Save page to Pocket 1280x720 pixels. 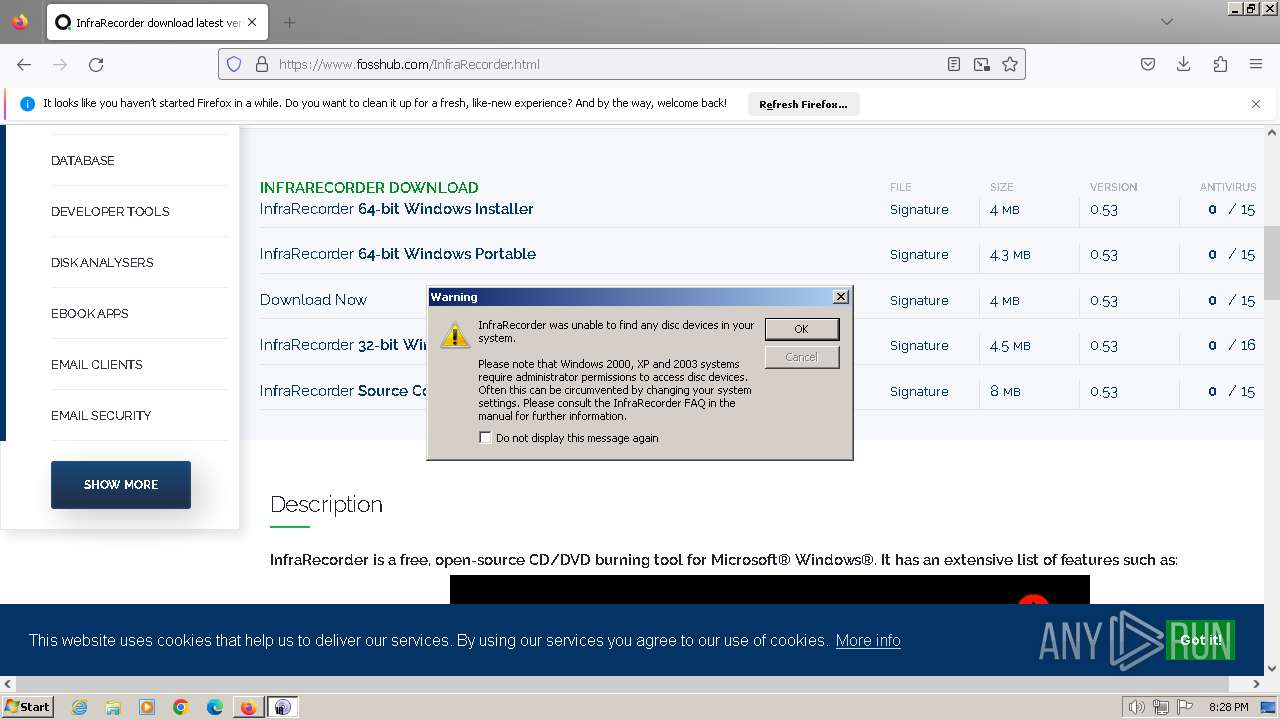[x=1148, y=64]
